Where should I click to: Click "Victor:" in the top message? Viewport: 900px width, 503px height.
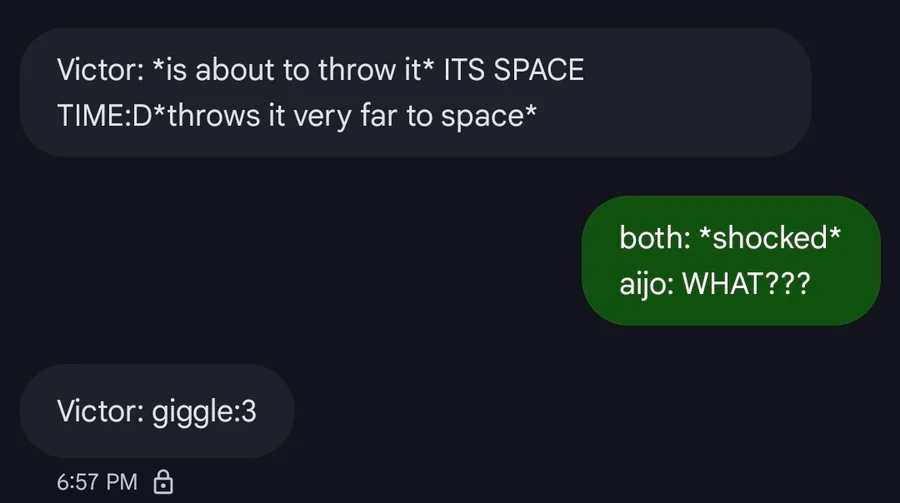pos(99,70)
